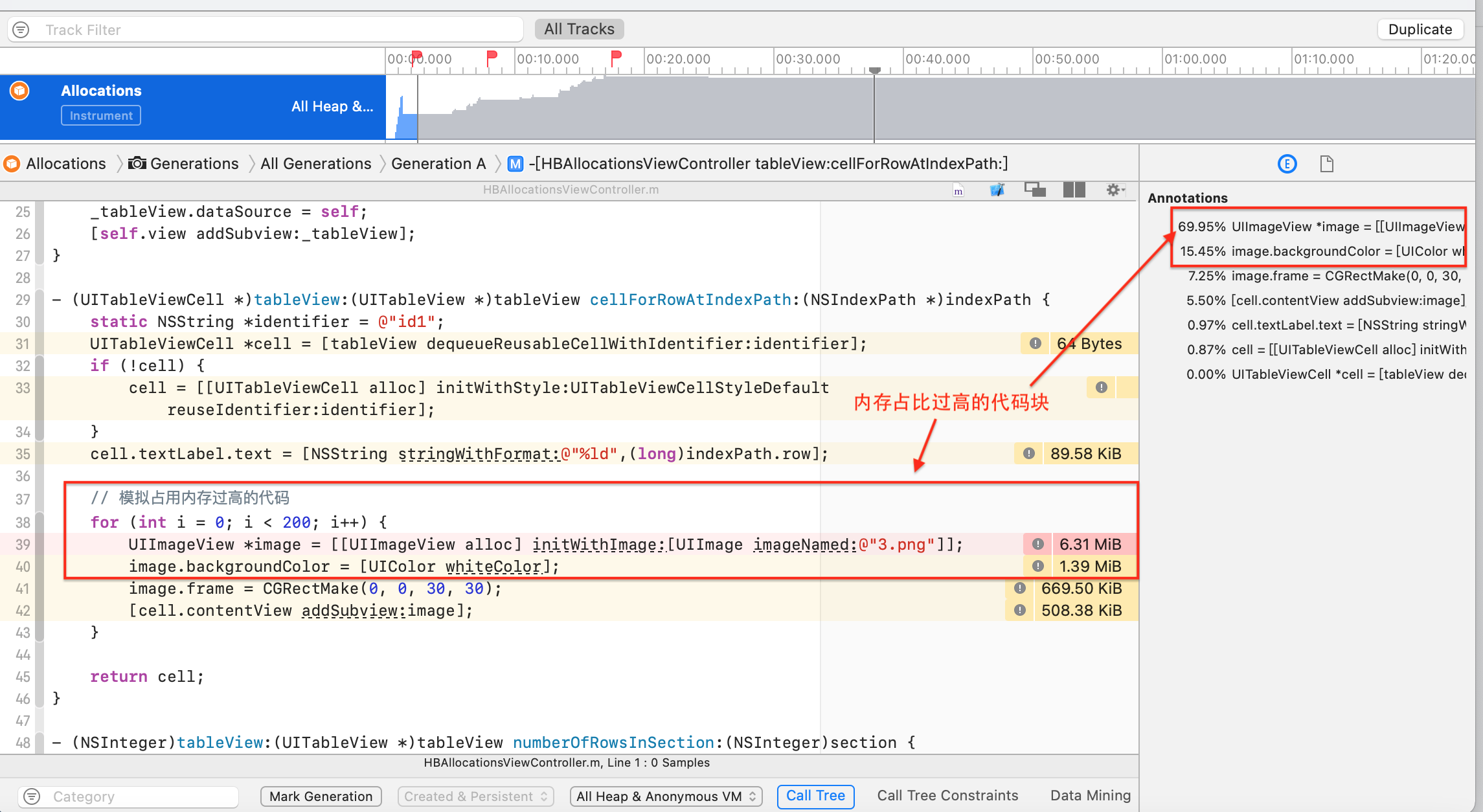This screenshot has height=812, width=1483.
Task: Click the 64 Bytes annotation on line 31
Action: pos(1089,343)
